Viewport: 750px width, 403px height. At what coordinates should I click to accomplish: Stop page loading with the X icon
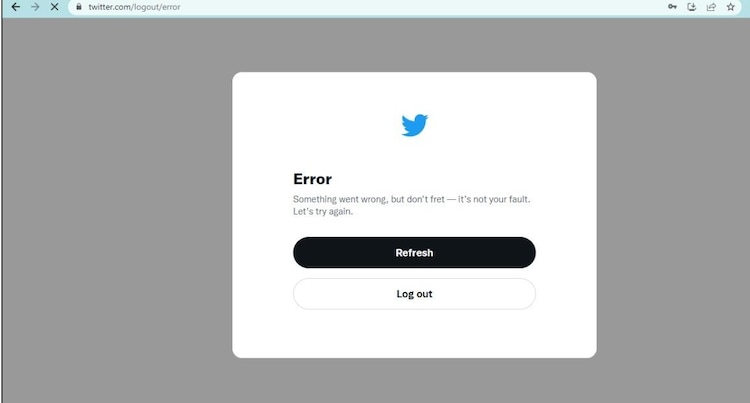point(55,7)
